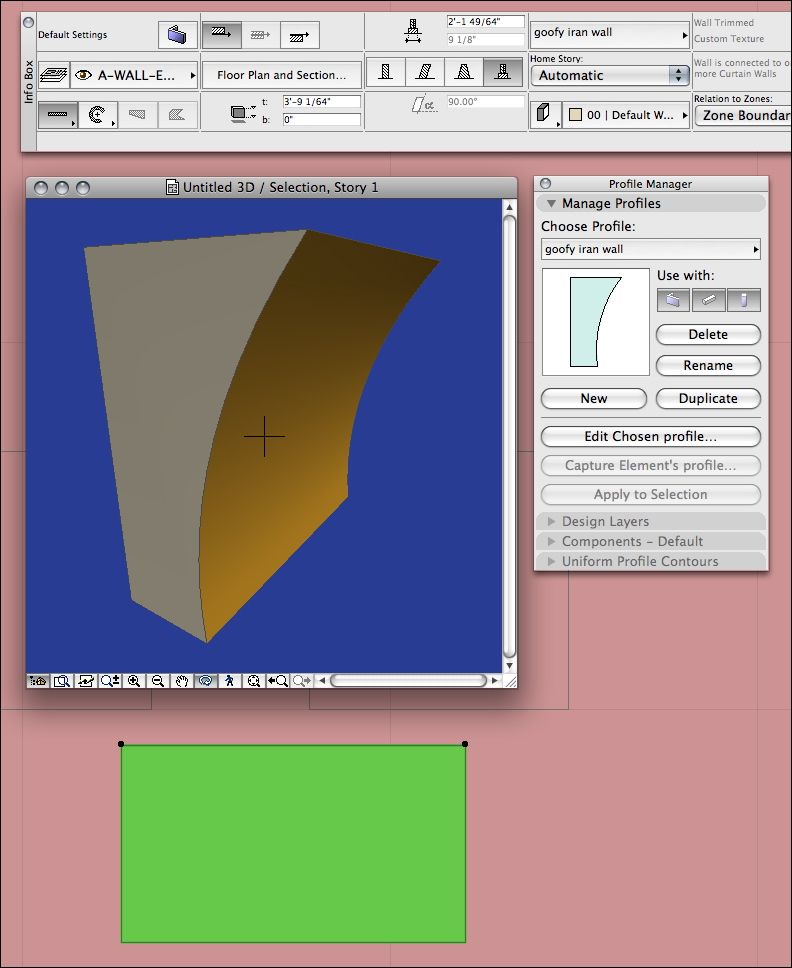Click the Default Settings wall tool icon
This screenshot has height=968, width=792.
click(177, 35)
